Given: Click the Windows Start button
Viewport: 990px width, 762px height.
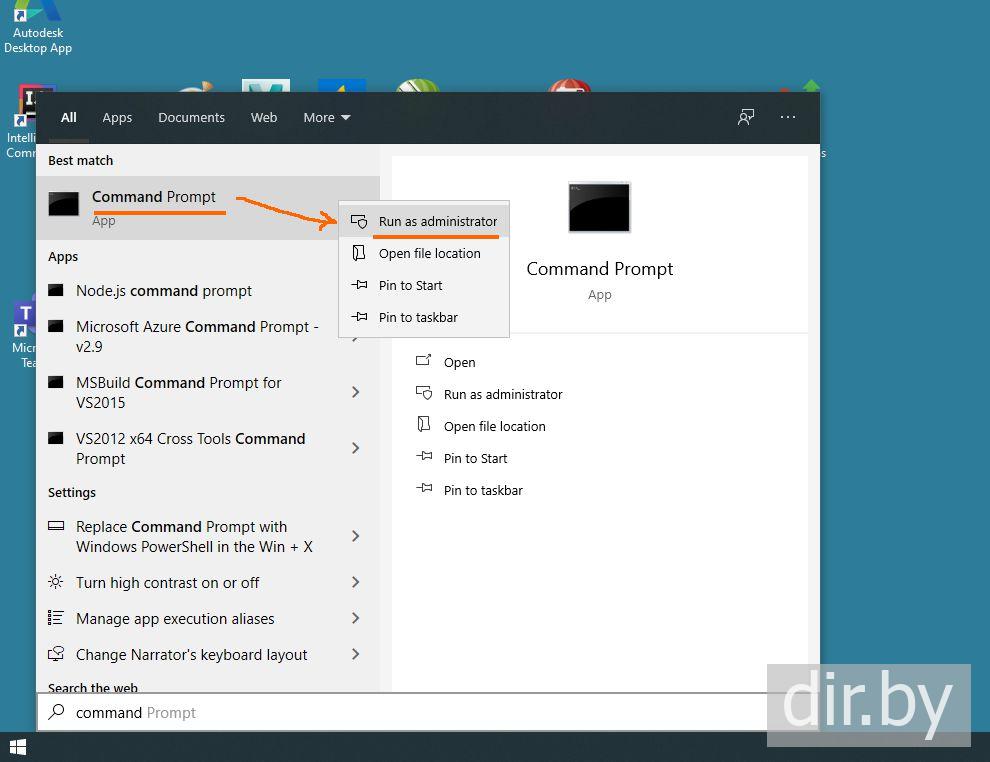Looking at the screenshot, I should [17, 747].
